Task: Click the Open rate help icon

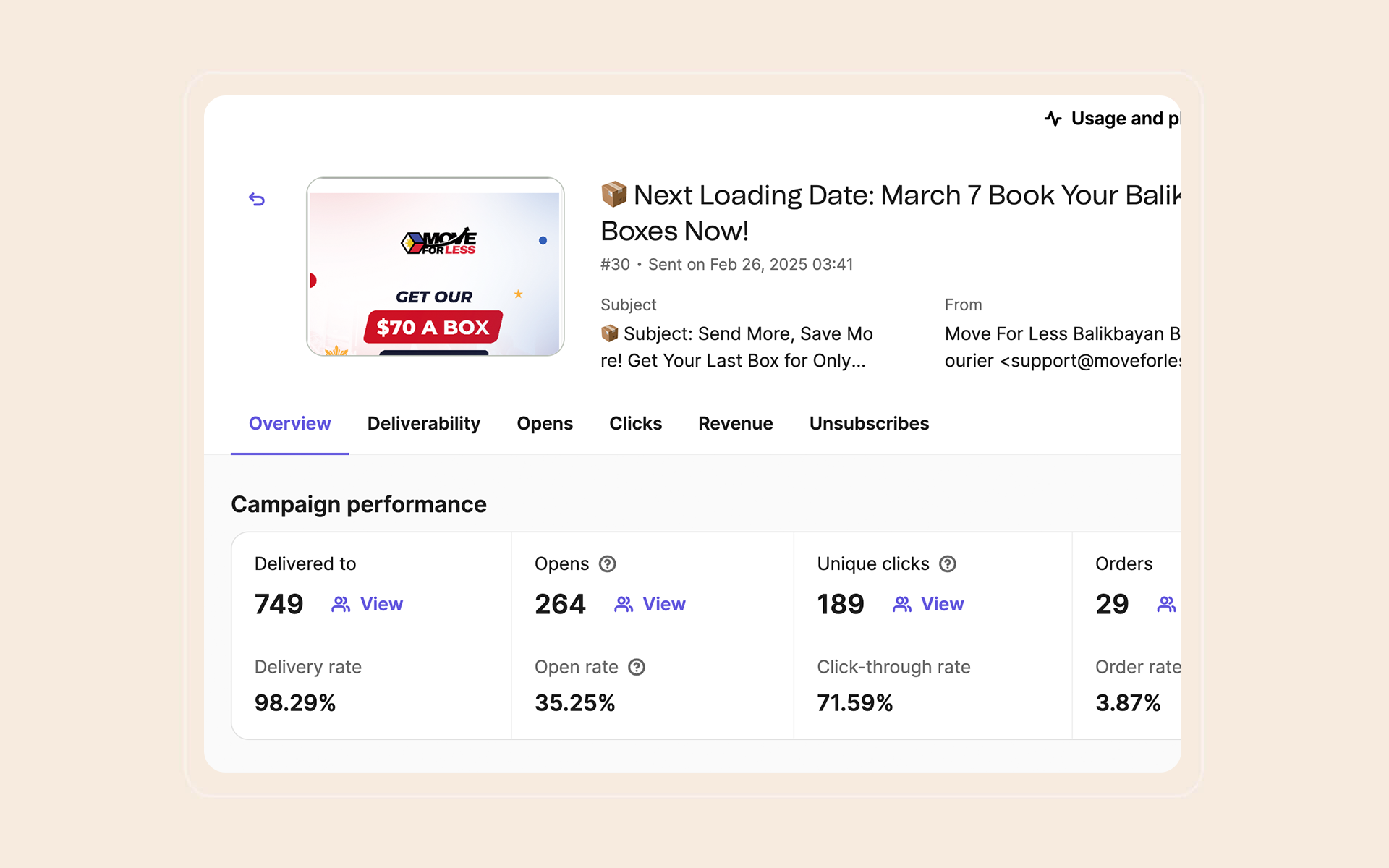Action: pyautogui.click(x=637, y=667)
